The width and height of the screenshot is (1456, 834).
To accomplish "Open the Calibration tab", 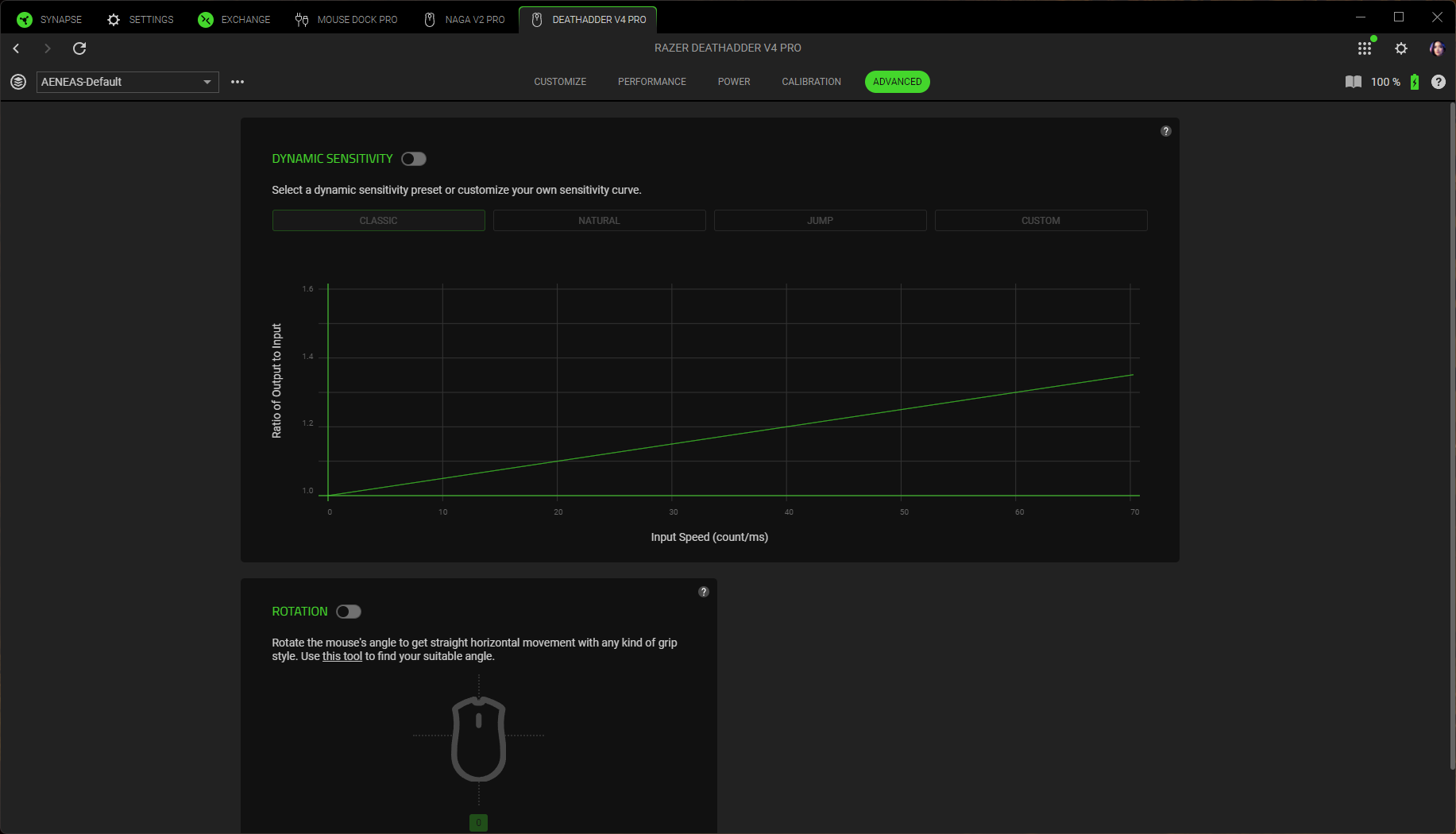I will tap(811, 82).
